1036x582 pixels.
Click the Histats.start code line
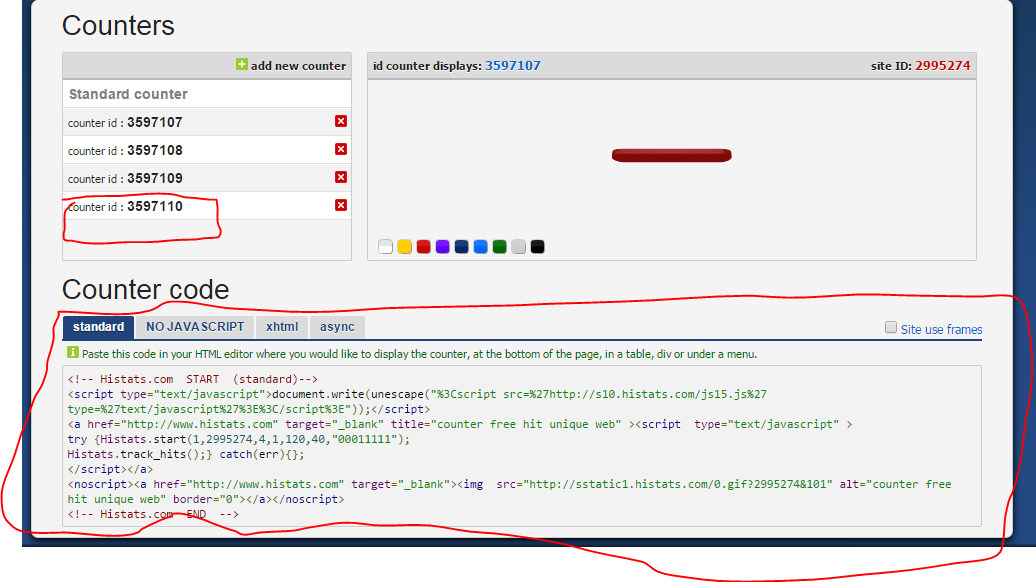click(239, 439)
